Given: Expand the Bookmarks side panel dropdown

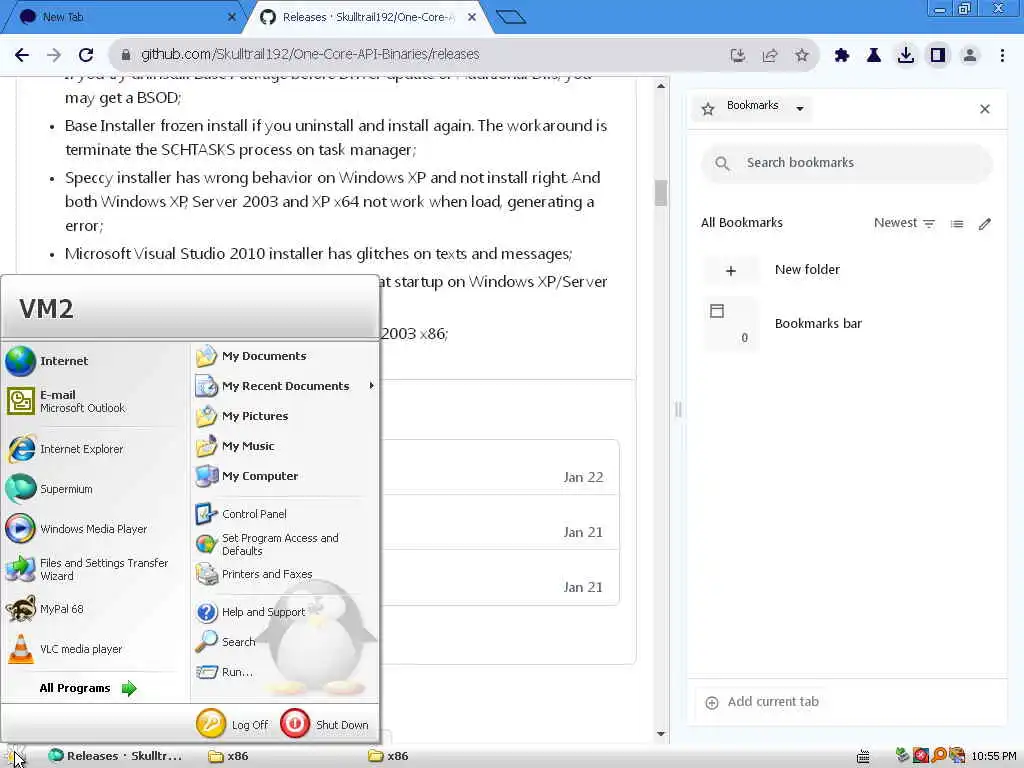Looking at the screenshot, I should coord(800,108).
